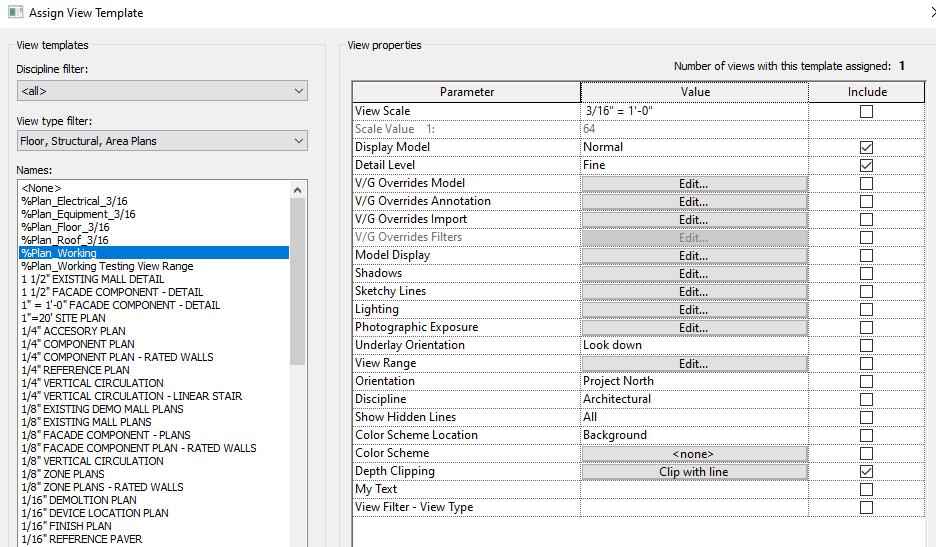Select %Plan_Equipment_3/16 template
The width and height of the screenshot is (936, 547).
point(78,214)
